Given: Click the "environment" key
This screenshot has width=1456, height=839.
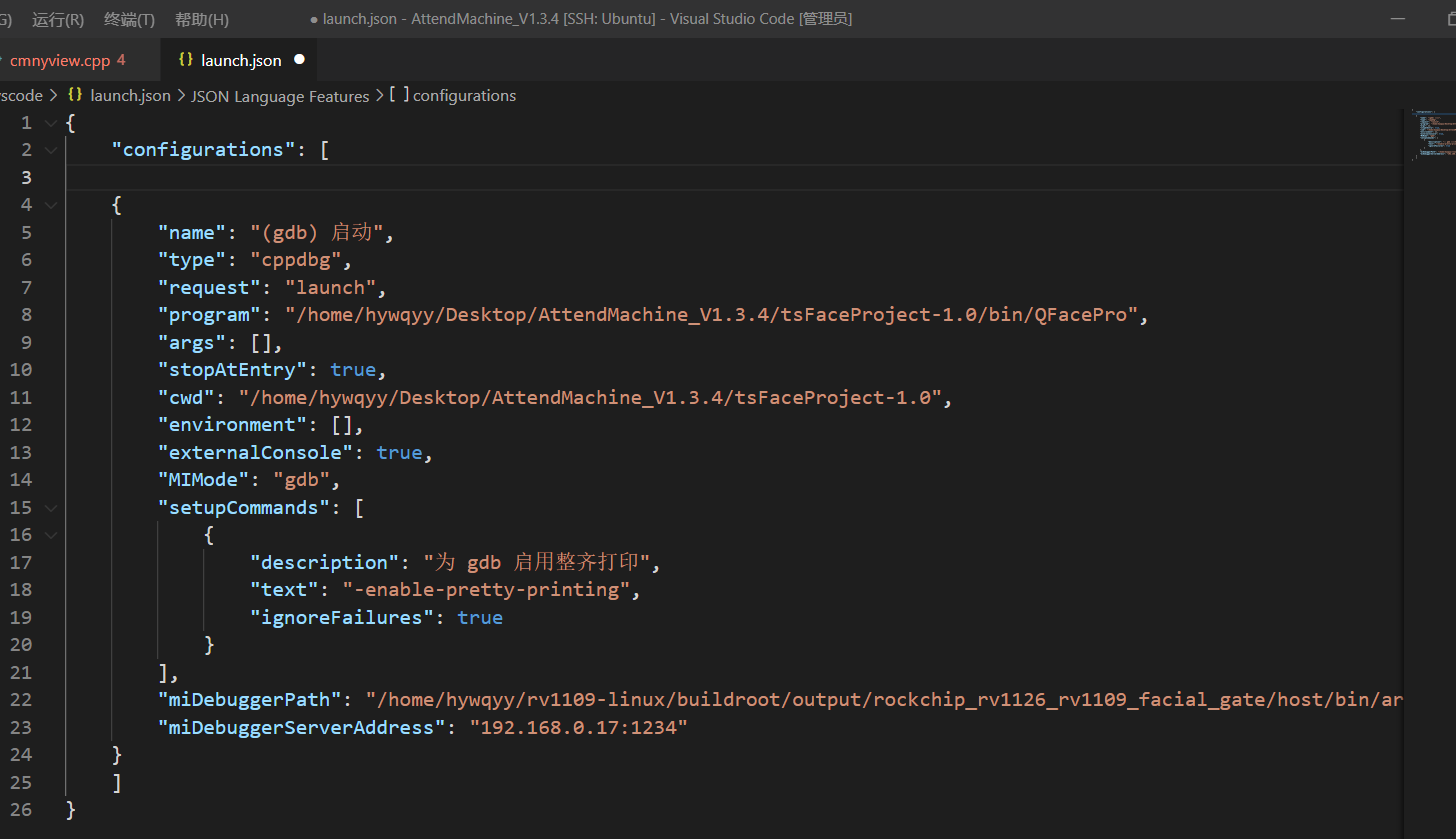Looking at the screenshot, I should point(232,425).
